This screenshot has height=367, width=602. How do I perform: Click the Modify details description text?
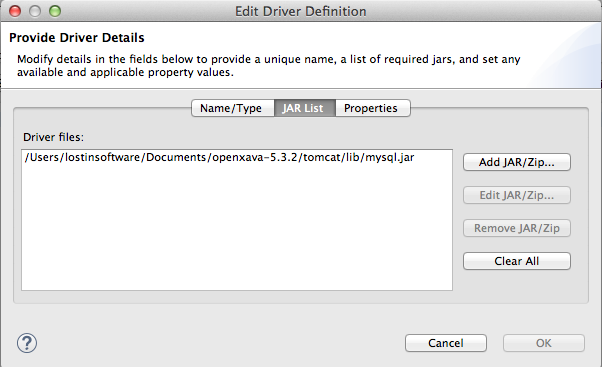(269, 66)
